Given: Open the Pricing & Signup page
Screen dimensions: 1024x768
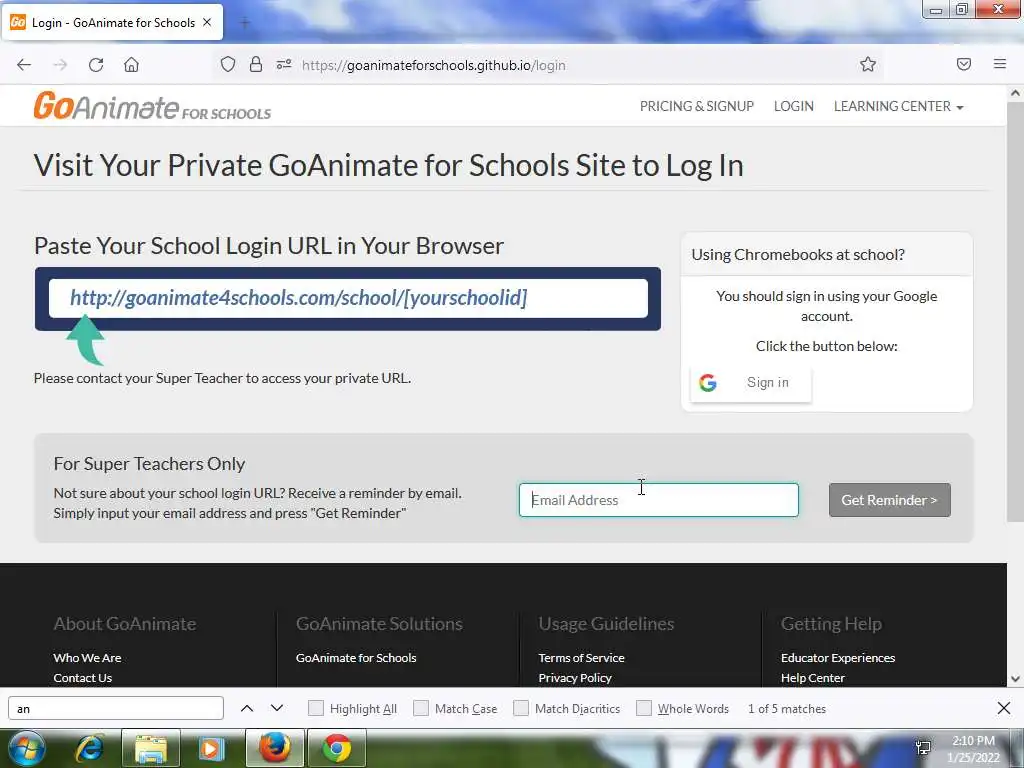Looking at the screenshot, I should point(696,106).
